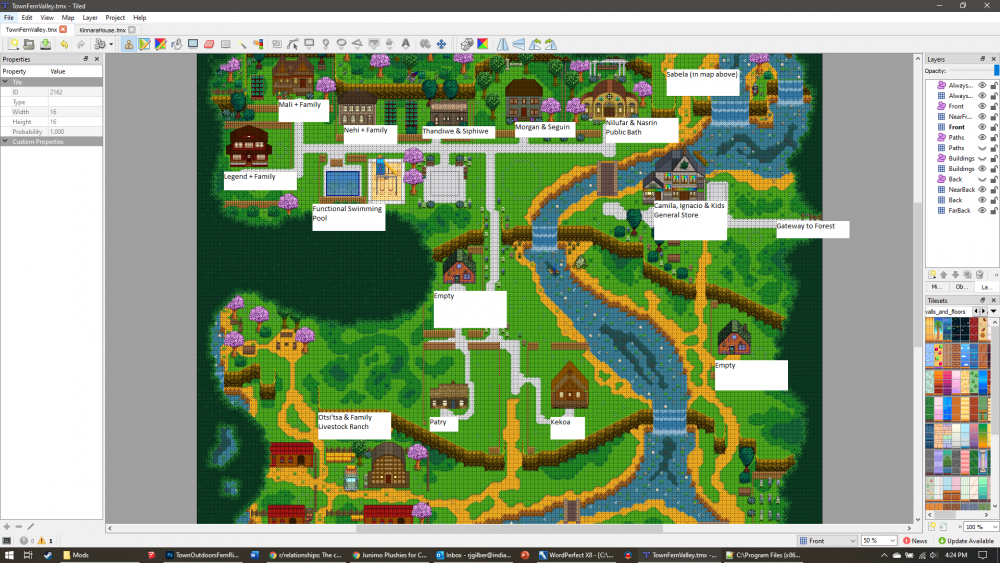Open the current layer Front combo box

pos(827,541)
